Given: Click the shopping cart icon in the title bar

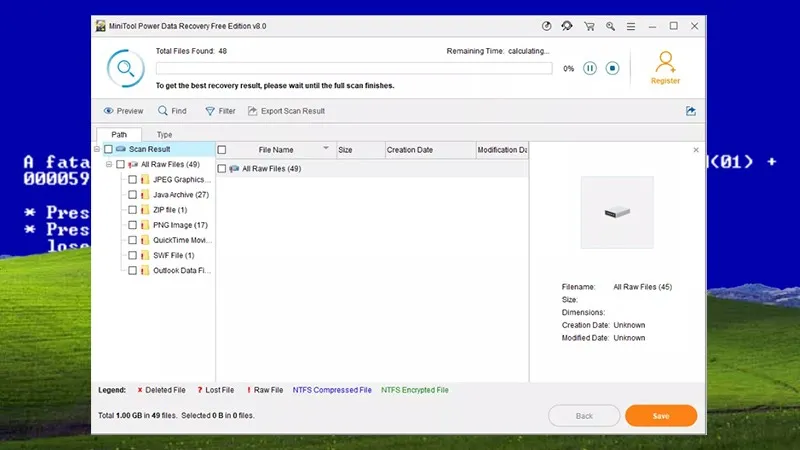Looking at the screenshot, I should (589, 27).
